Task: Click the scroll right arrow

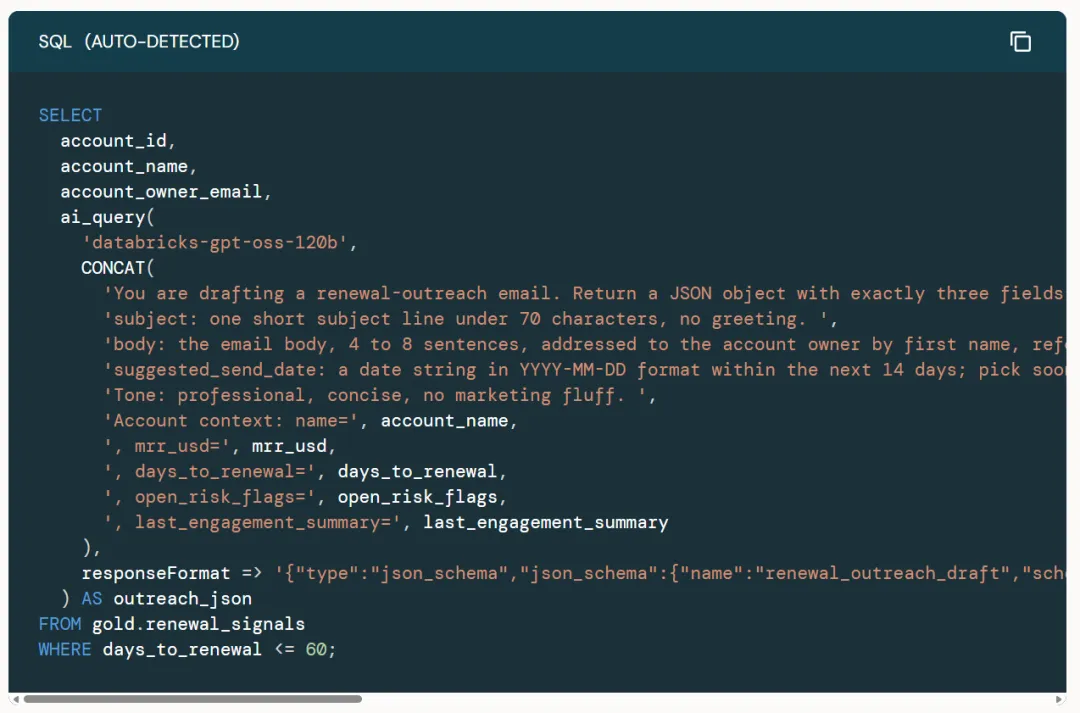Action: coord(1059,699)
